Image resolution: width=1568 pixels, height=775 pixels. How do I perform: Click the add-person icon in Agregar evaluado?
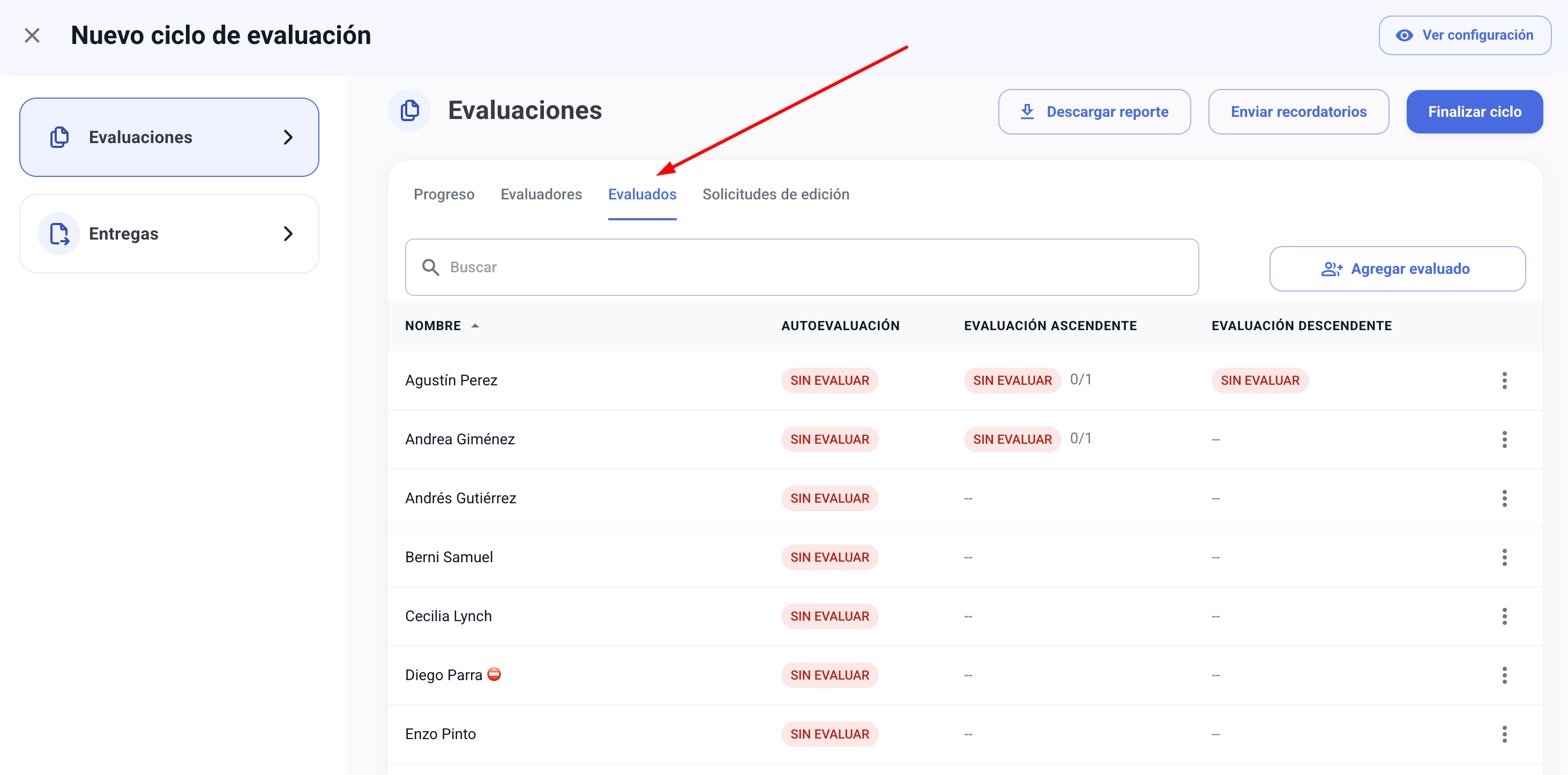(x=1331, y=269)
